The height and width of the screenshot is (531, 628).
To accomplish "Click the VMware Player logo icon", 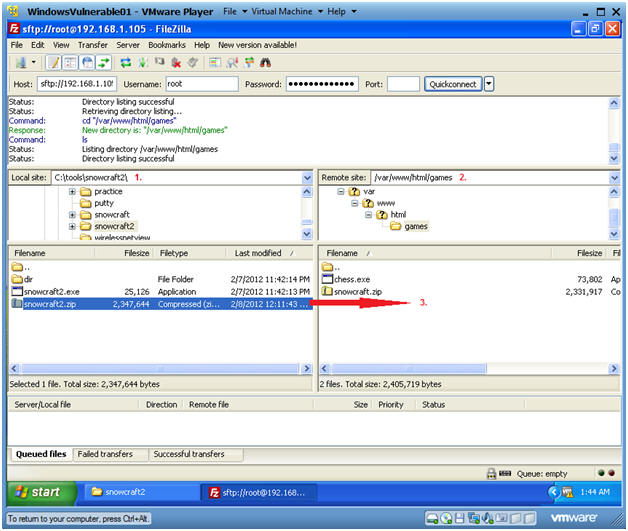I will [13, 11].
